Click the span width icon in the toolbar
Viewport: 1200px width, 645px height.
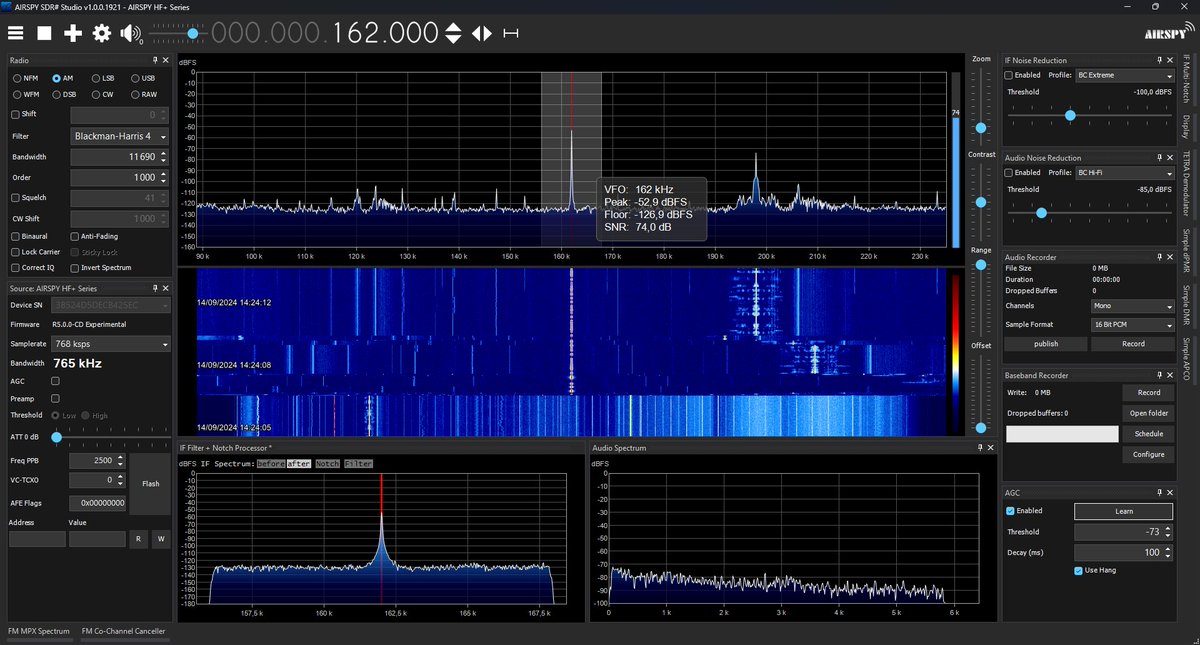coord(511,33)
